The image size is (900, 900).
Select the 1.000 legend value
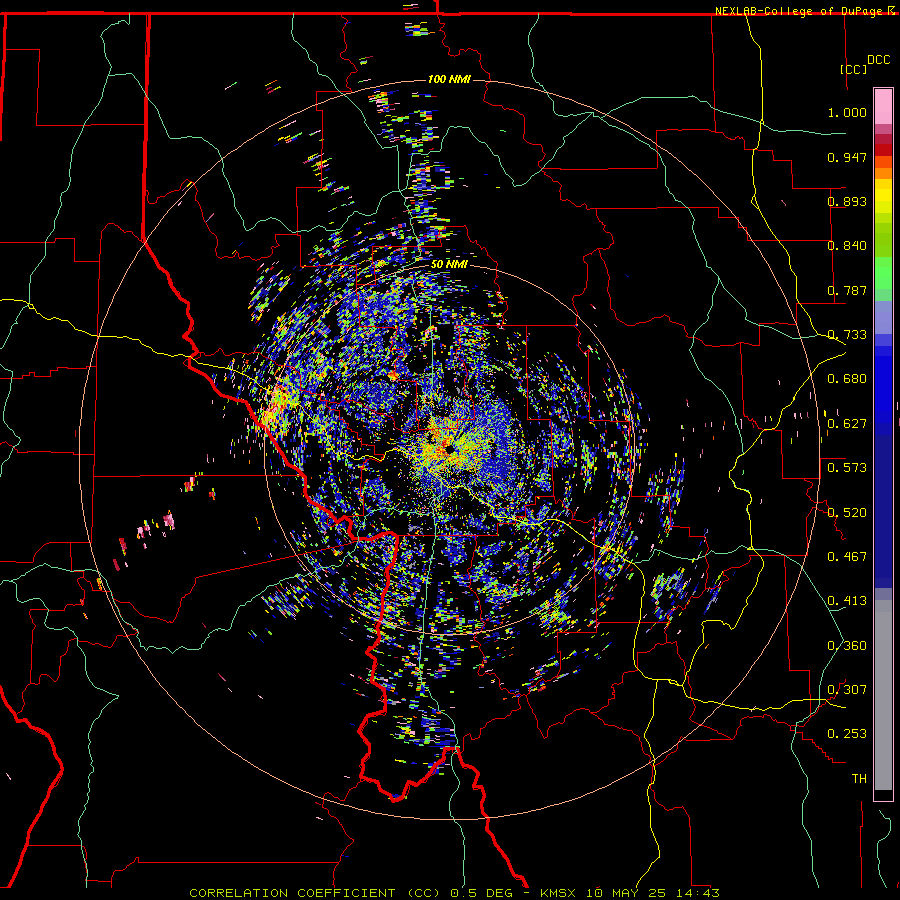(x=847, y=112)
